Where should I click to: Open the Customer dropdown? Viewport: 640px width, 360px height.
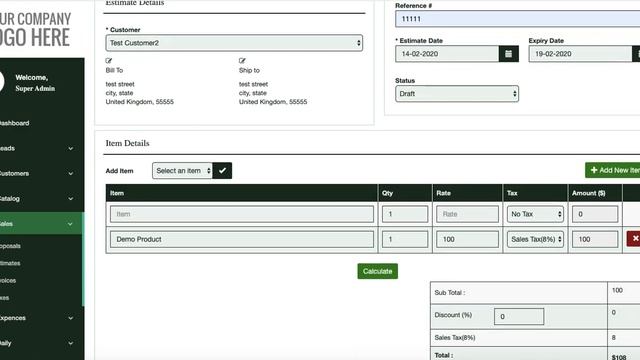coord(234,43)
